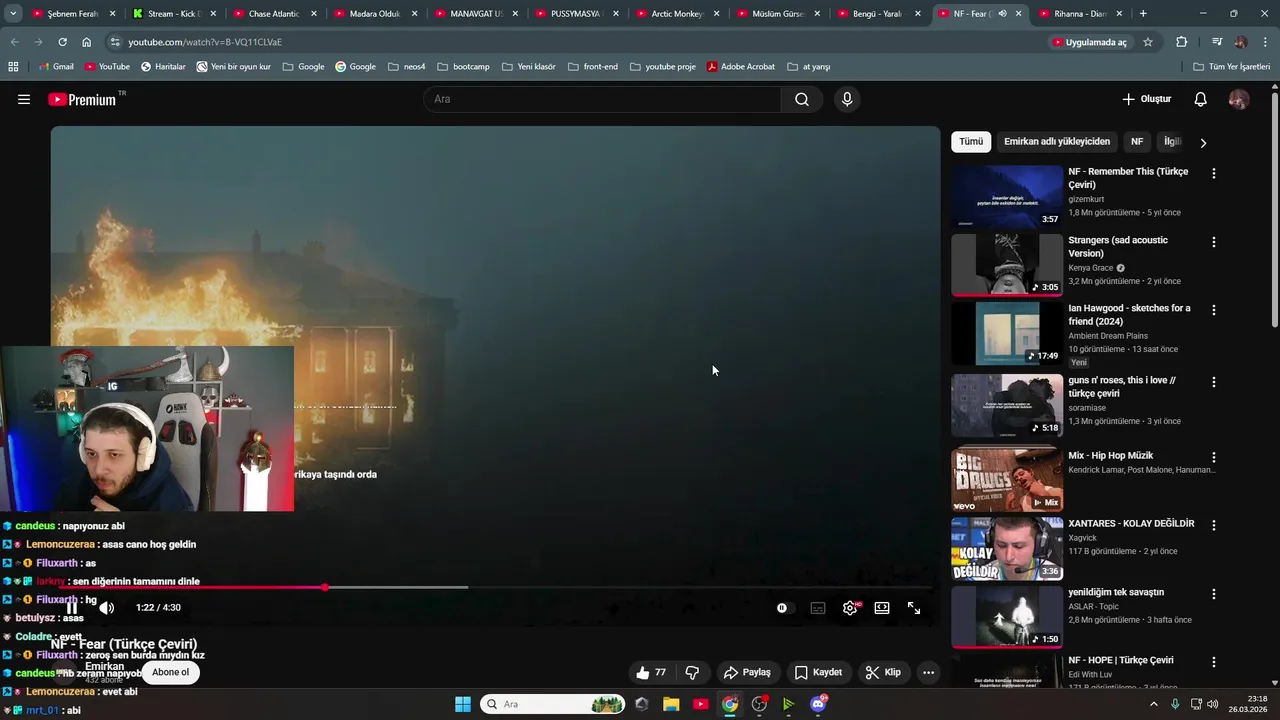The height and width of the screenshot is (720, 1280).
Task: Save the video with Kaydet
Action: [818, 672]
